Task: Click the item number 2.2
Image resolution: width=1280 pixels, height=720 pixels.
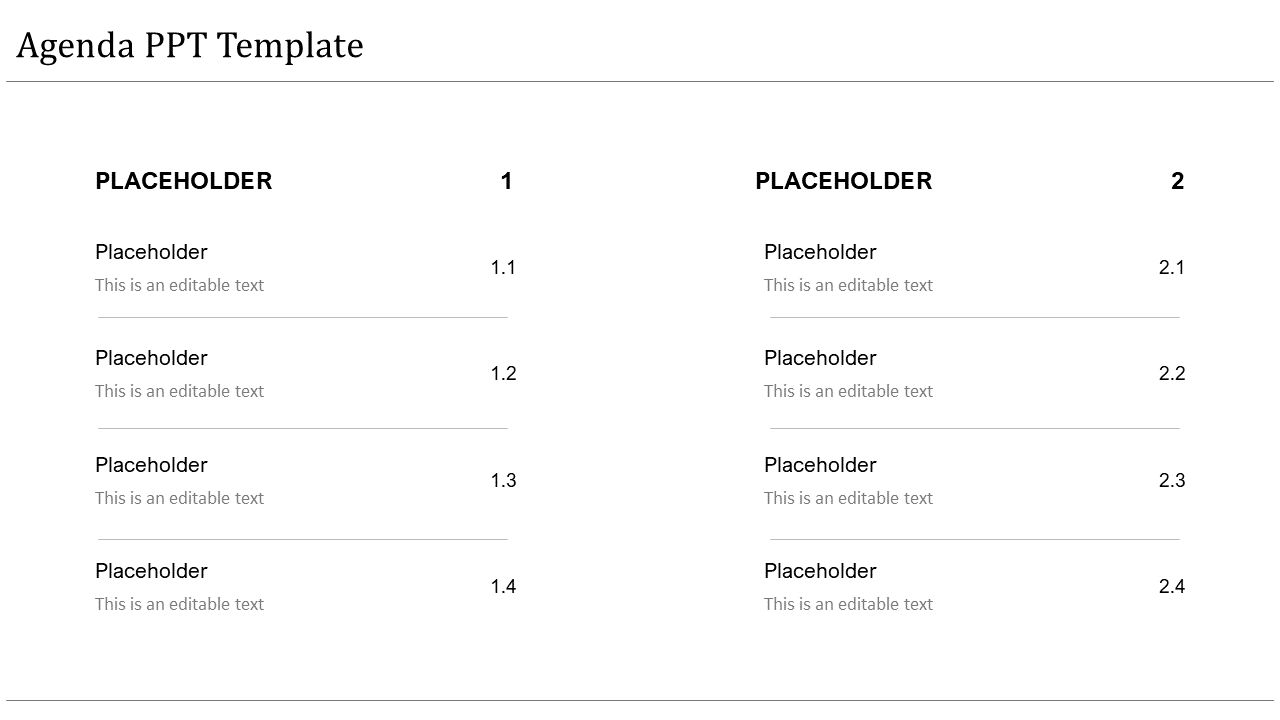Action: tap(1172, 373)
